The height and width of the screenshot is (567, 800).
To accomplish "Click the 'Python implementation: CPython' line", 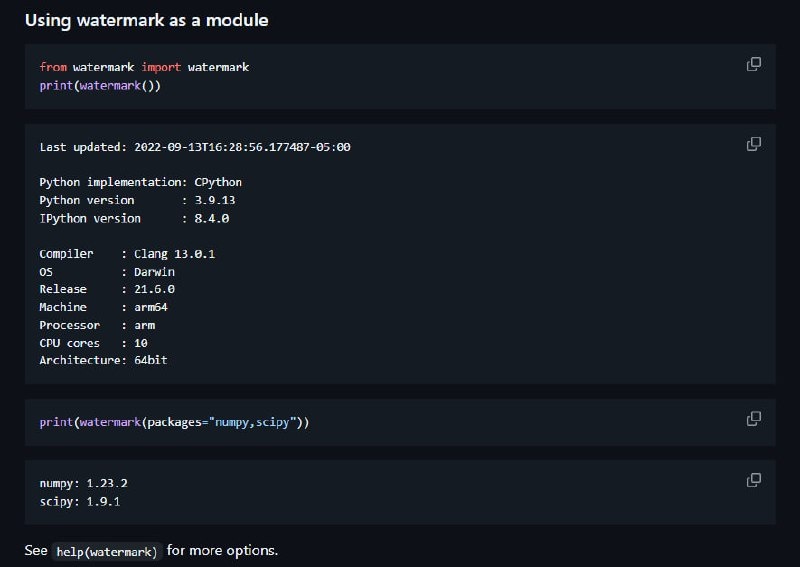I will (x=140, y=182).
